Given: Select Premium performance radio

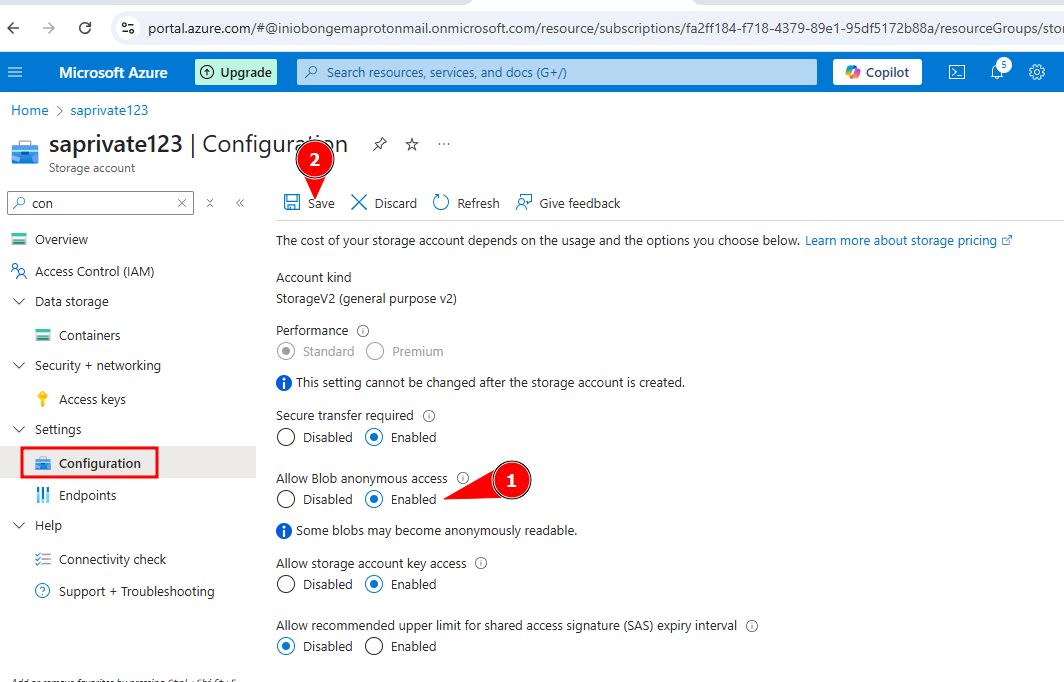Looking at the screenshot, I should pos(375,352).
